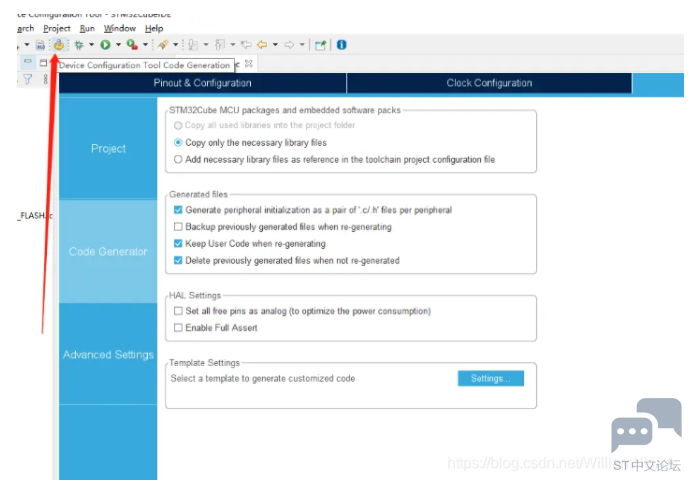Viewport: 690px width, 481px height.
Task: Open dropdown next to Previous Annotation icon
Action: pos(233,44)
